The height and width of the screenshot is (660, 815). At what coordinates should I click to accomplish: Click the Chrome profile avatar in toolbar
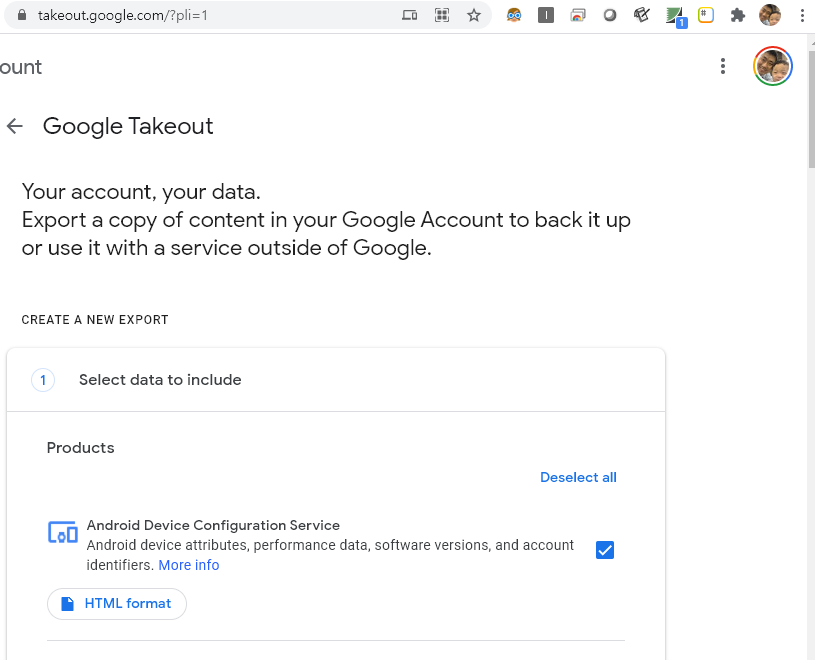tap(770, 15)
